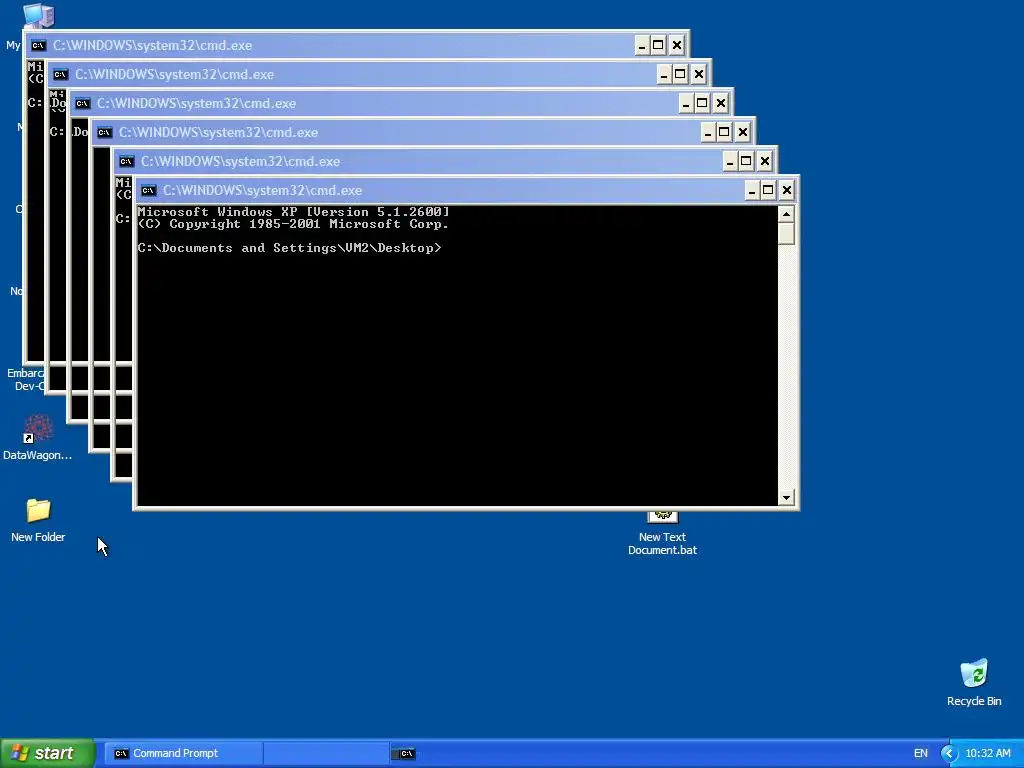Close the cmd window second from the back
The height and width of the screenshot is (768, 1024).
coord(699,74)
